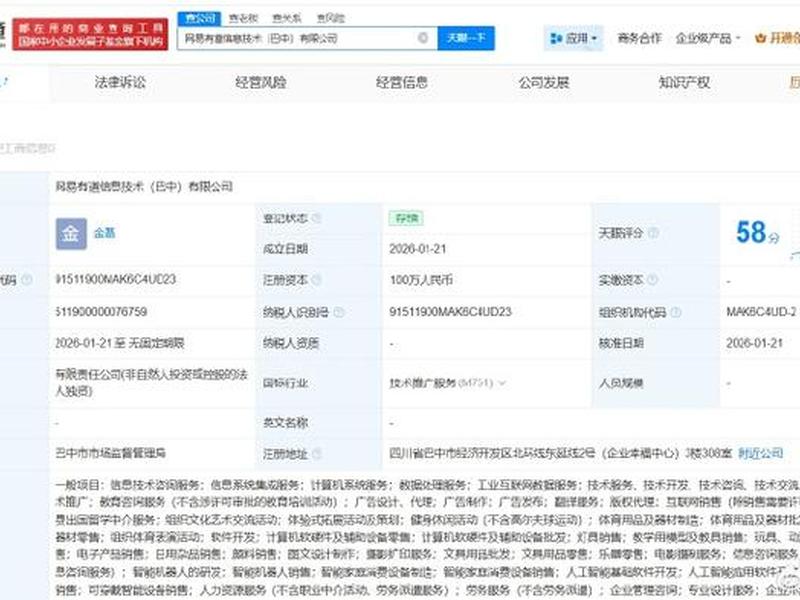
Task: Select 核准日期 value 2026-01-21
Action: click(x=755, y=343)
